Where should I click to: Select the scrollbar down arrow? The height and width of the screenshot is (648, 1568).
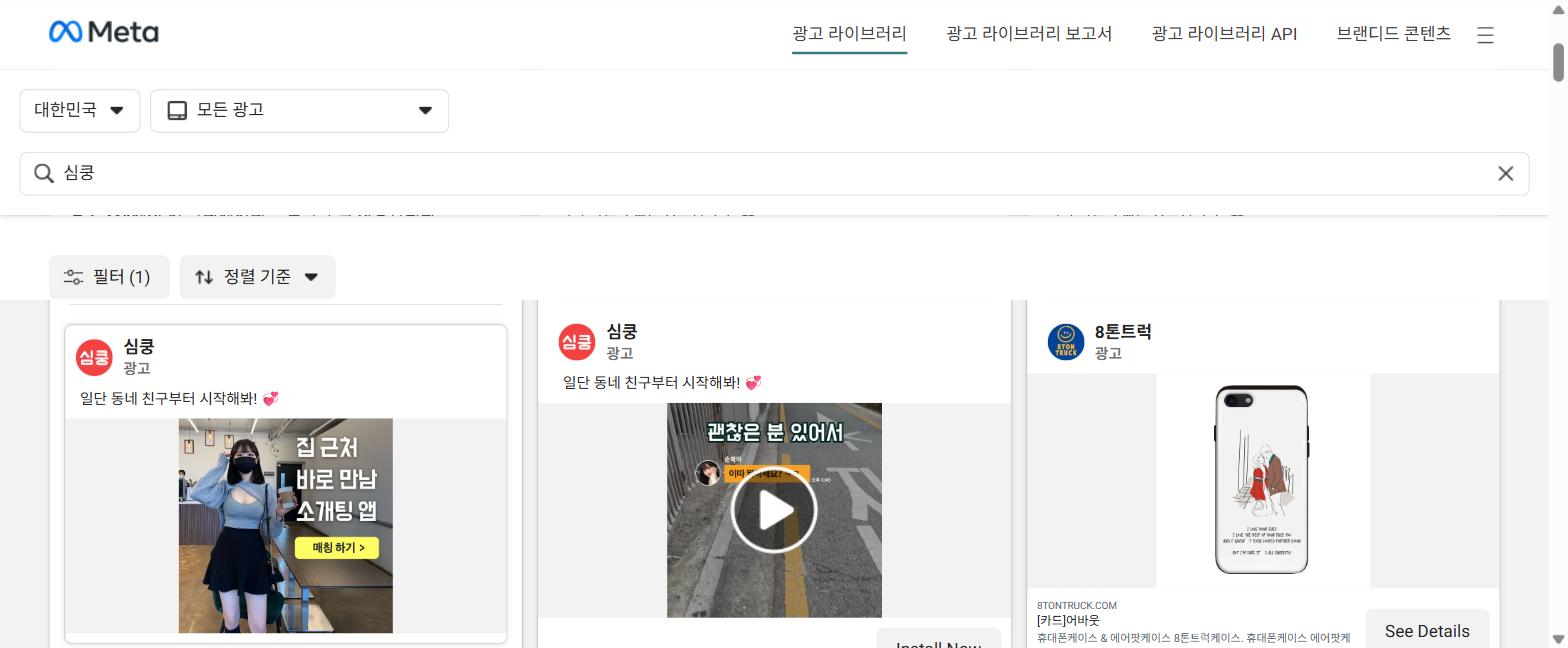coord(1558,638)
